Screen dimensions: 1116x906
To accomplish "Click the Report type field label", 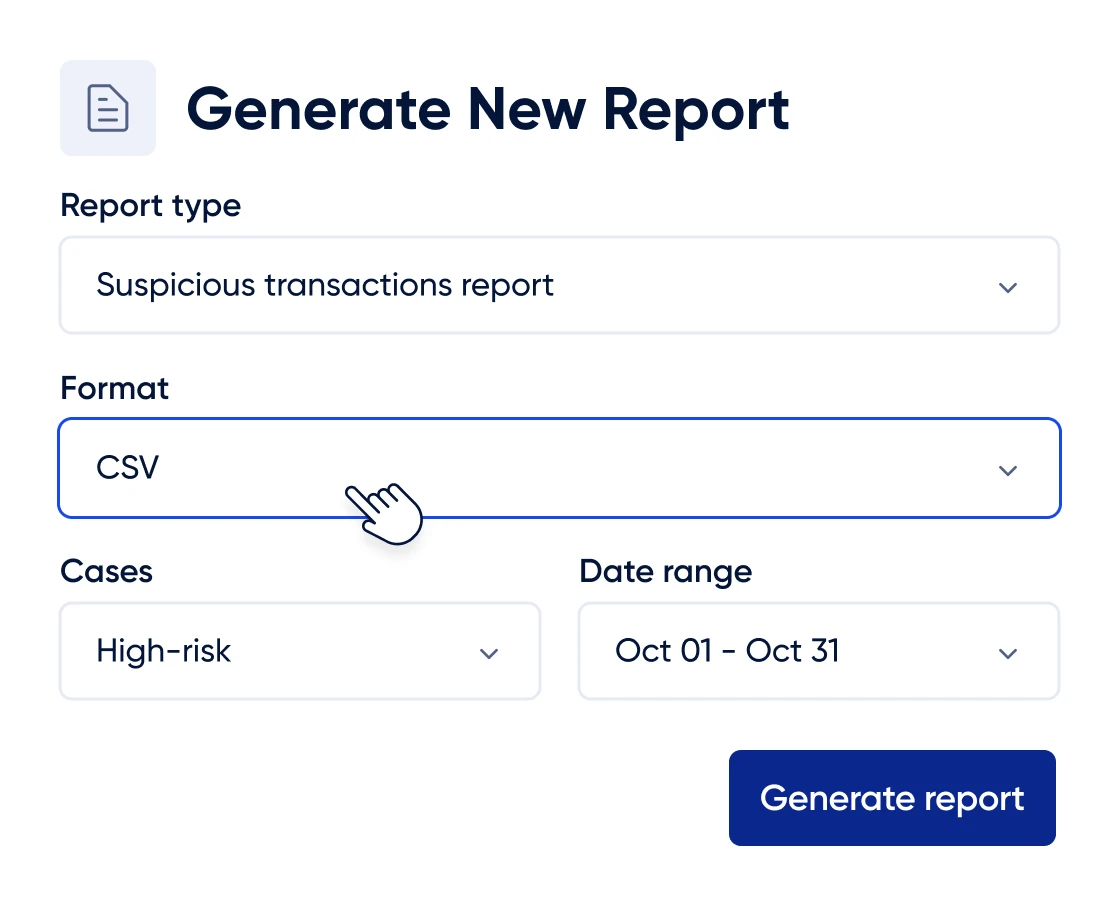I will pos(150,206).
